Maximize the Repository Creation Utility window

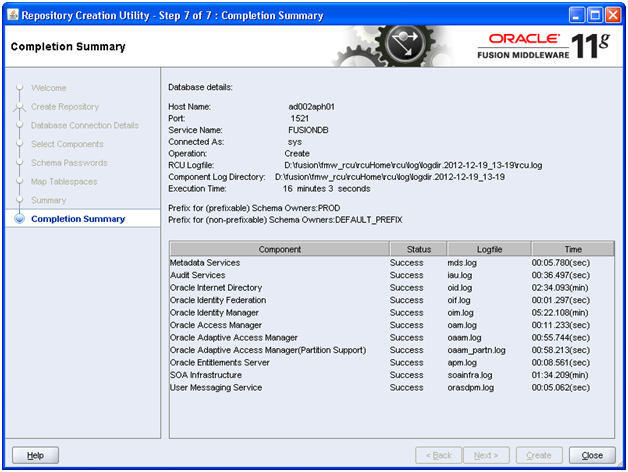[x=595, y=15]
